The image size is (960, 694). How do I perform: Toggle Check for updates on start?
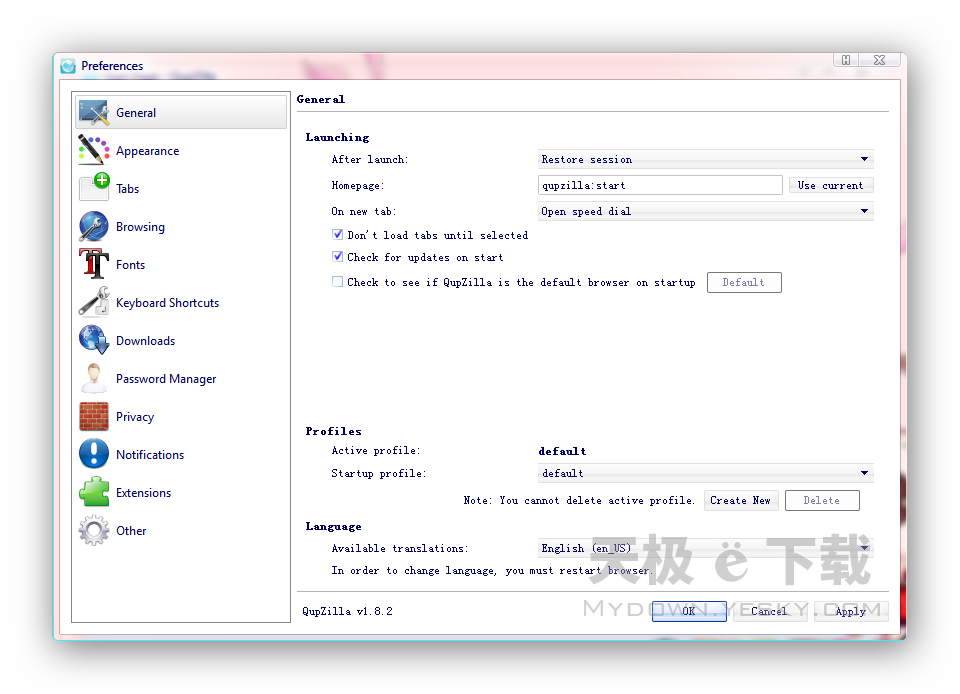[x=337, y=256]
